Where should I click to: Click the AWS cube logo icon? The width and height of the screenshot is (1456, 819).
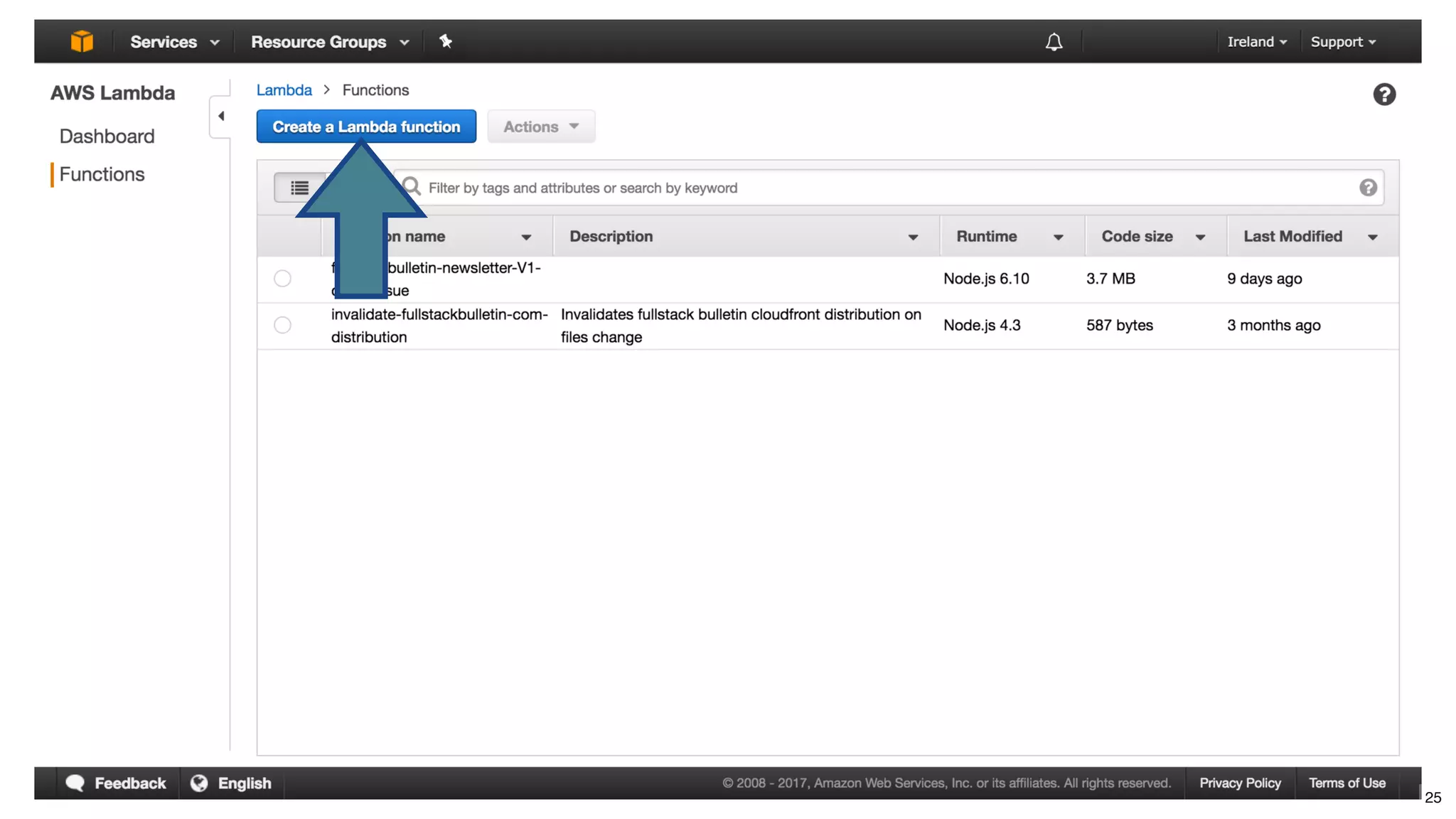pos(82,41)
